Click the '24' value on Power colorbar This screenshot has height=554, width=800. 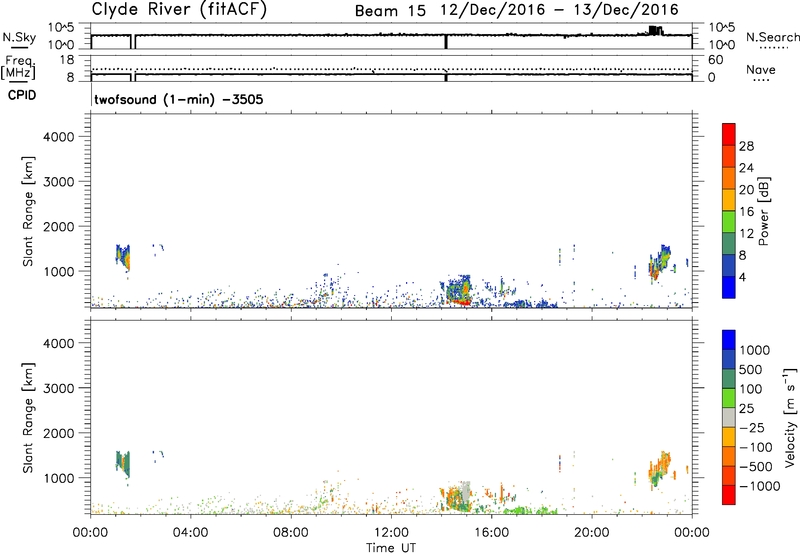coord(746,168)
